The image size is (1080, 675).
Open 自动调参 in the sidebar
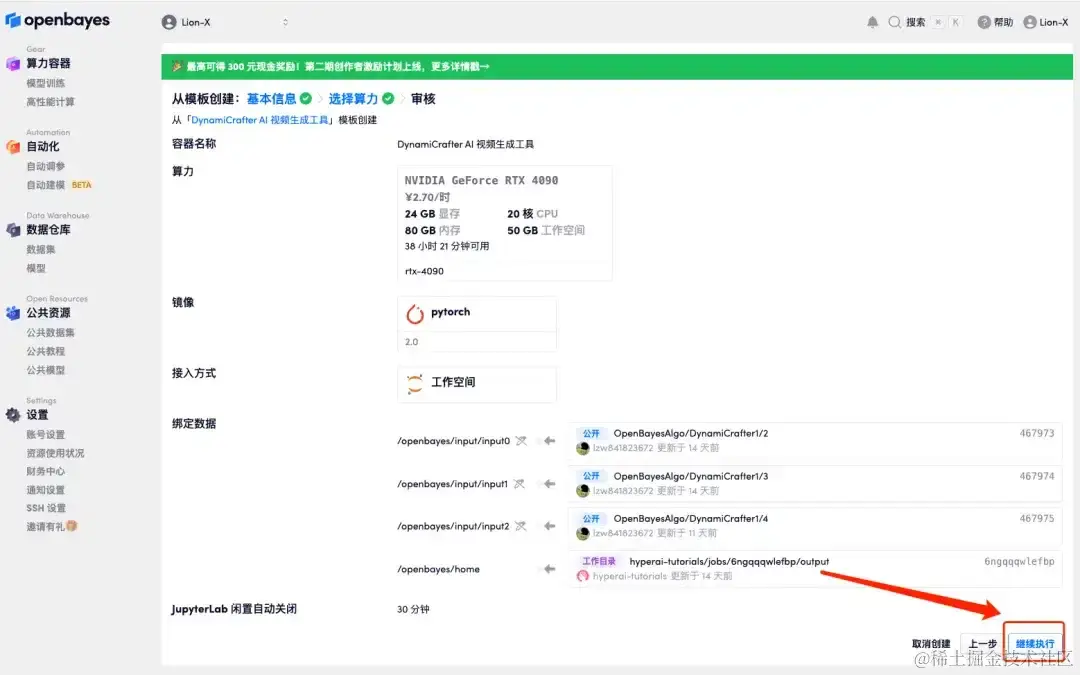coord(45,166)
